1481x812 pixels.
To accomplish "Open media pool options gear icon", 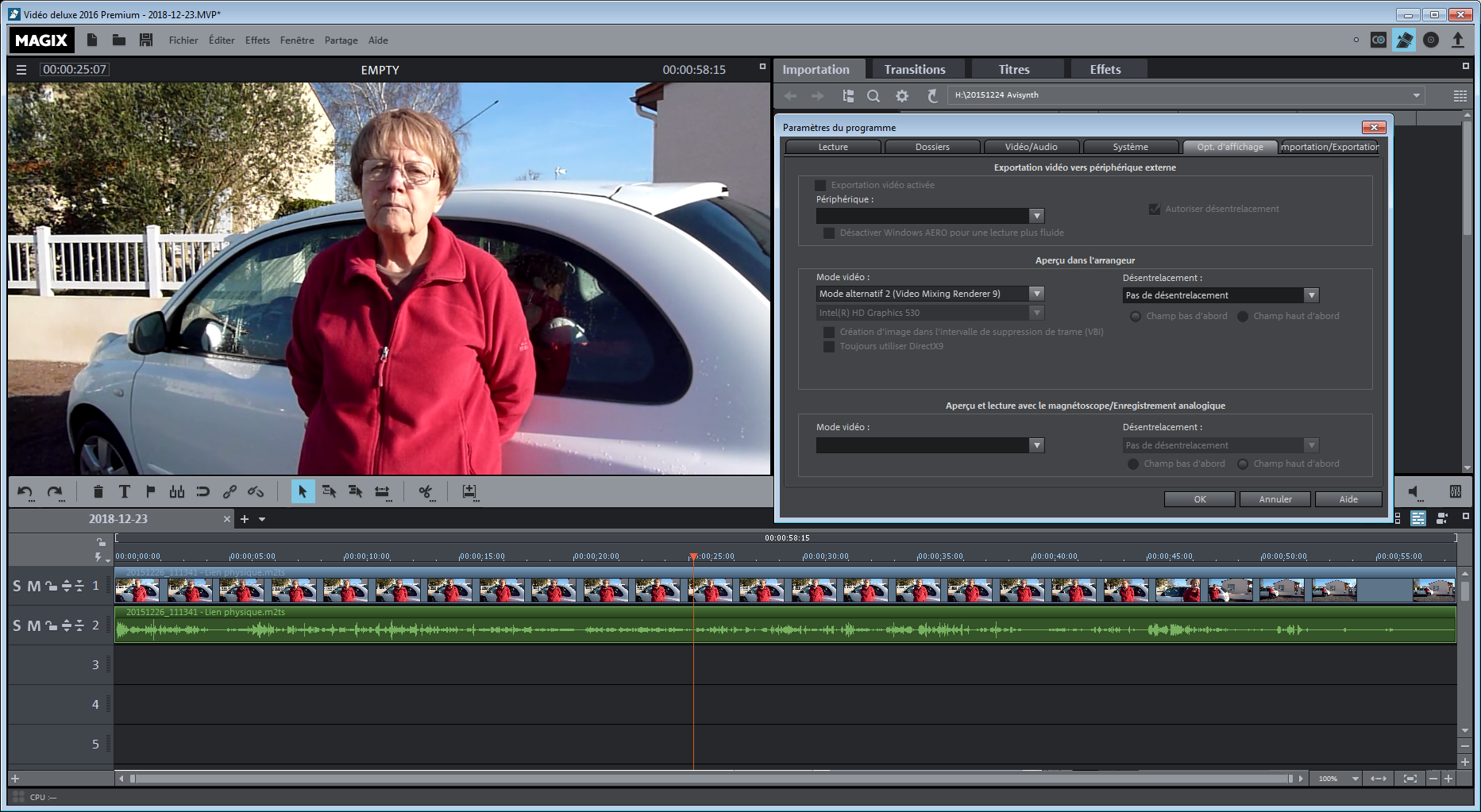I will [x=902, y=96].
